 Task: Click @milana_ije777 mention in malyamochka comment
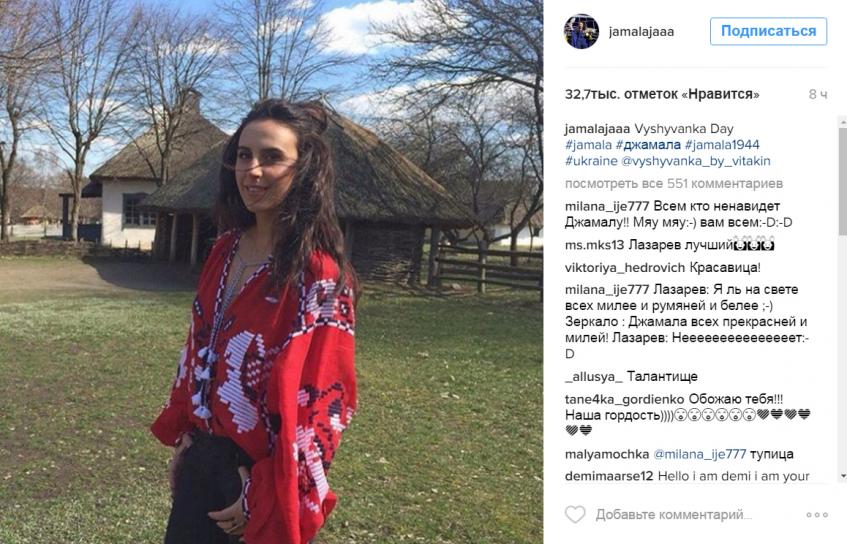click(x=700, y=454)
